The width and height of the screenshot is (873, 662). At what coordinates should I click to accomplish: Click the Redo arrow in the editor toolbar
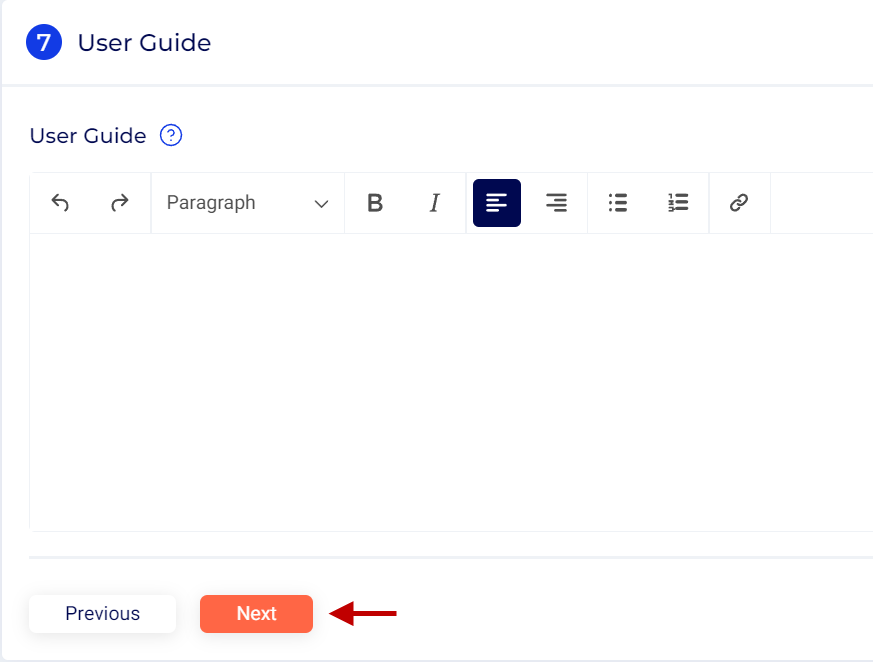pyautogui.click(x=120, y=203)
